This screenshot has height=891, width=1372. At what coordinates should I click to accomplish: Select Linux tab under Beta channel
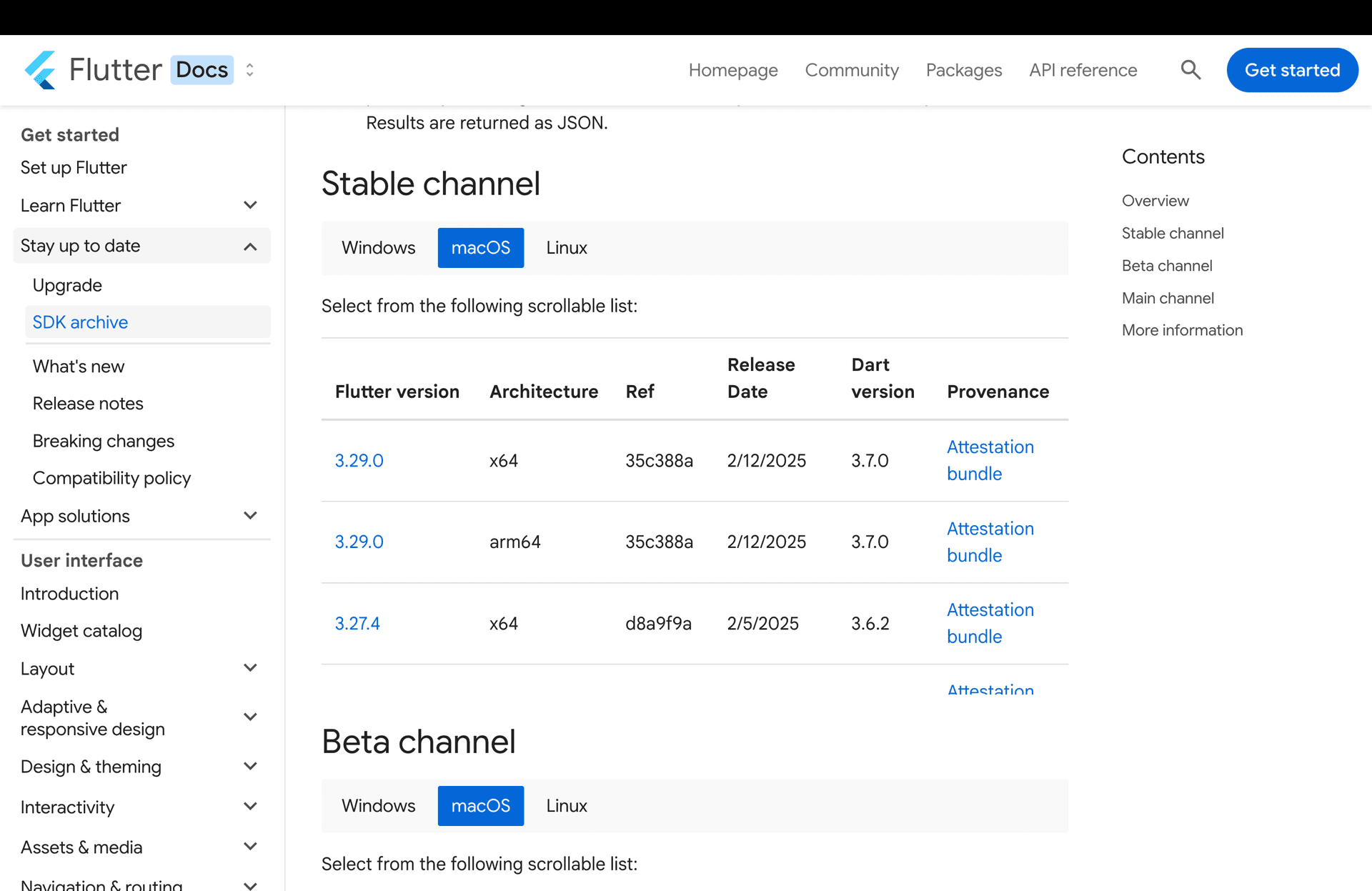[566, 806]
